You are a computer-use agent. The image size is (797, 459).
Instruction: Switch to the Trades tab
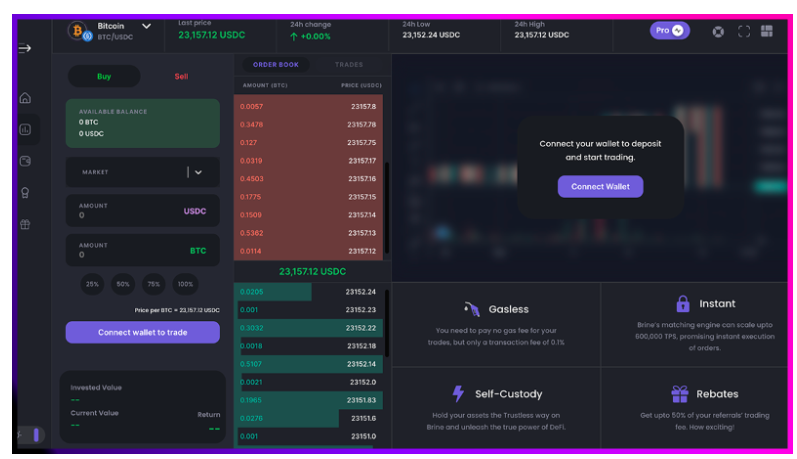(349, 65)
